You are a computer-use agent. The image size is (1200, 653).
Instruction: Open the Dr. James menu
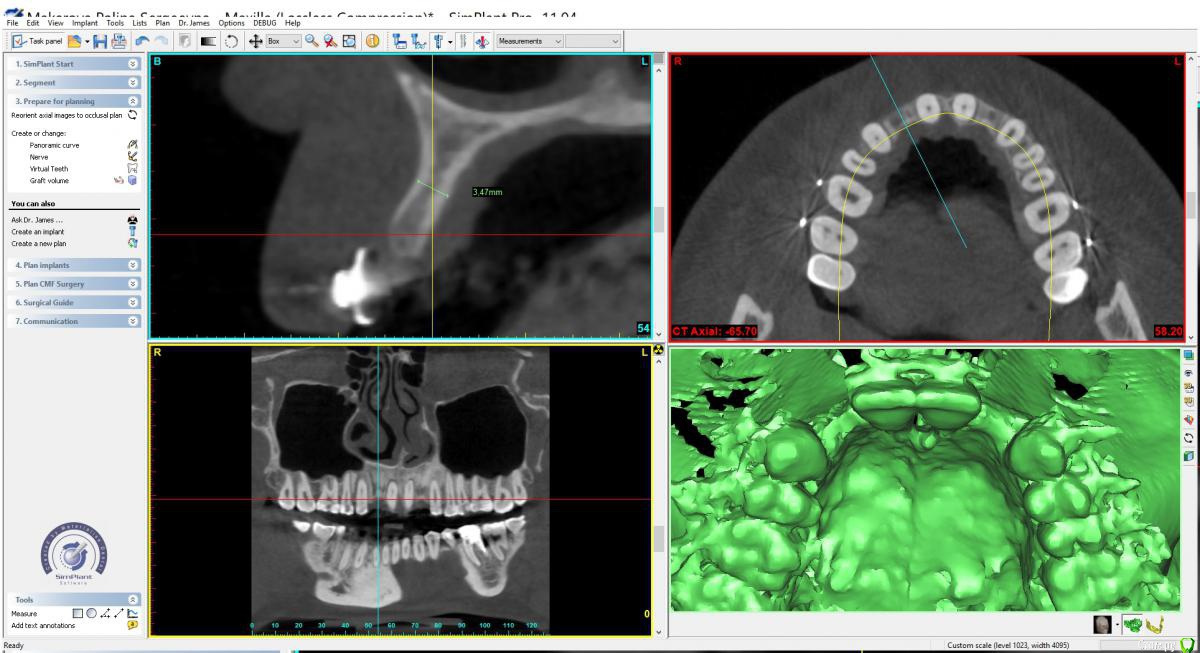pyautogui.click(x=192, y=23)
